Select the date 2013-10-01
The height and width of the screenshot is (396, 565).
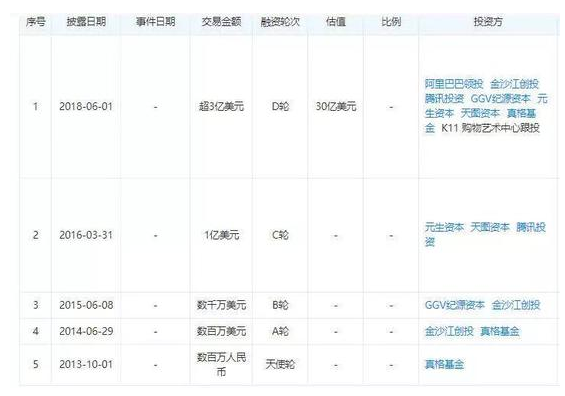pos(86,364)
